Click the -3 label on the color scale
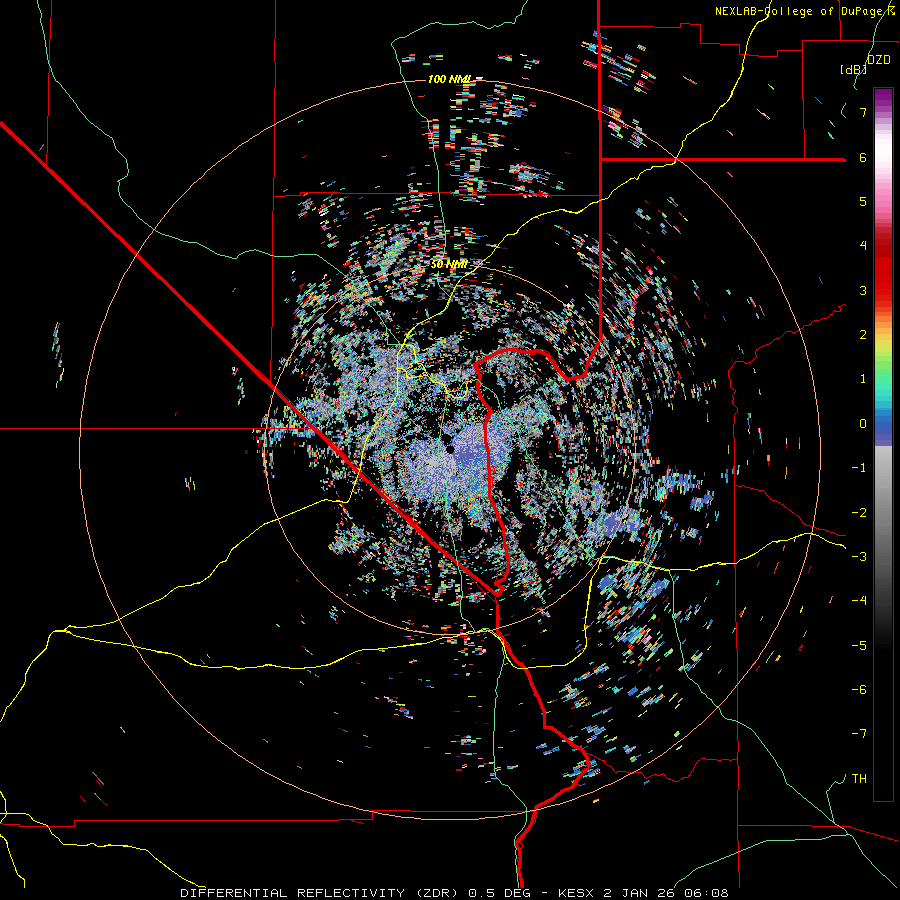 click(x=859, y=557)
